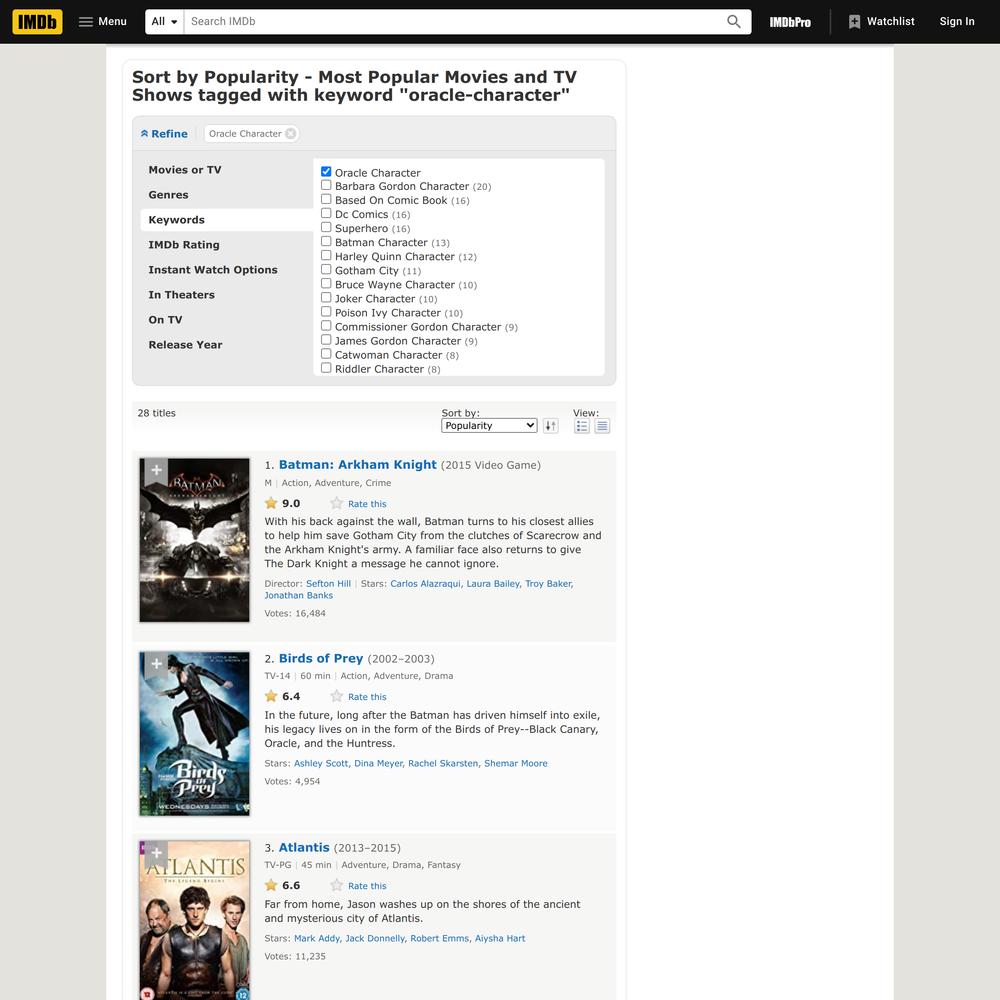The width and height of the screenshot is (1000, 1000).
Task: Select the Release Year refine tab
Action: coord(185,344)
